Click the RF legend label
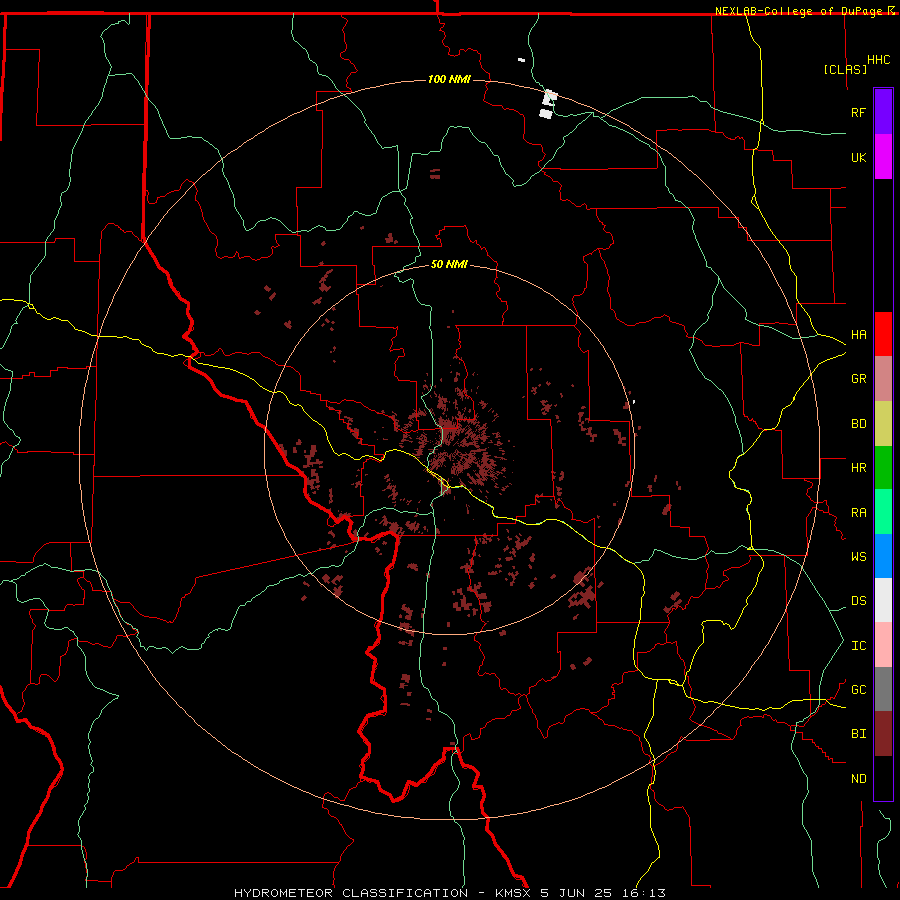This screenshot has width=900, height=900. 858,112
